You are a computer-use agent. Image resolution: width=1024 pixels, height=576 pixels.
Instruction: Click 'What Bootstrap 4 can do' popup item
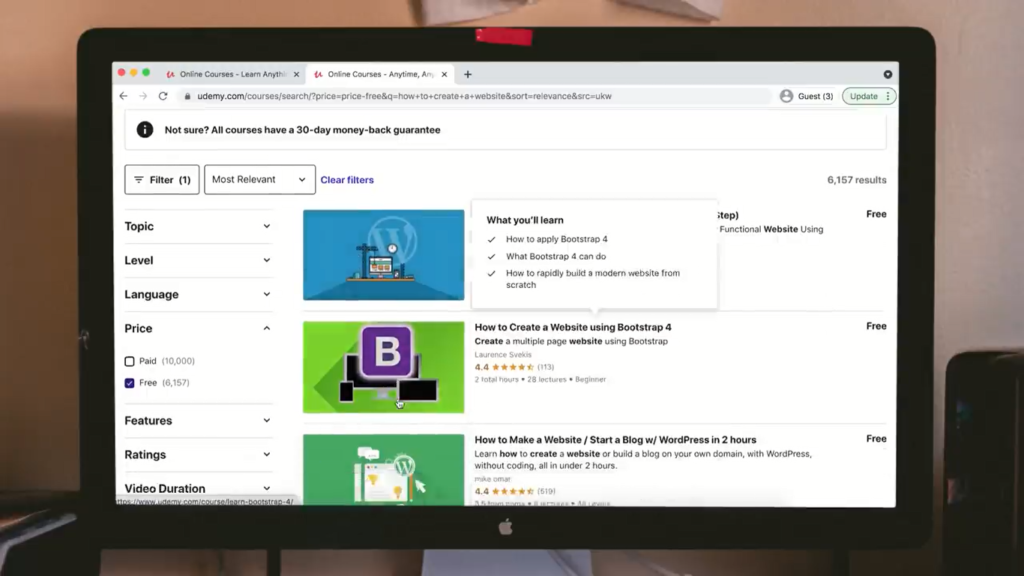[x=556, y=257]
